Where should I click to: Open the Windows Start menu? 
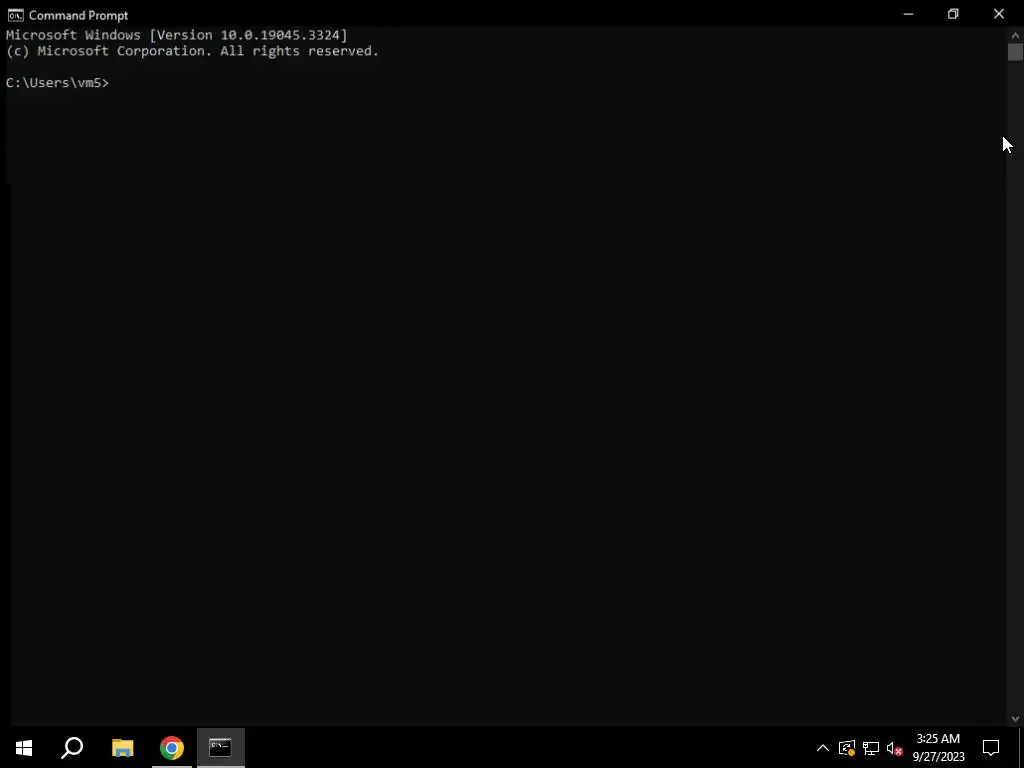coord(24,748)
